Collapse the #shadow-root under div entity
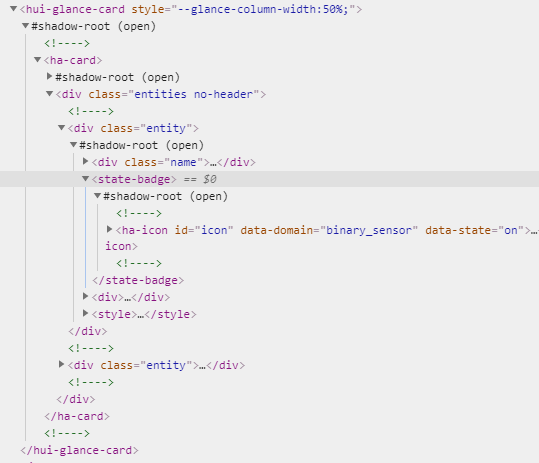The image size is (539, 463). pos(74,144)
